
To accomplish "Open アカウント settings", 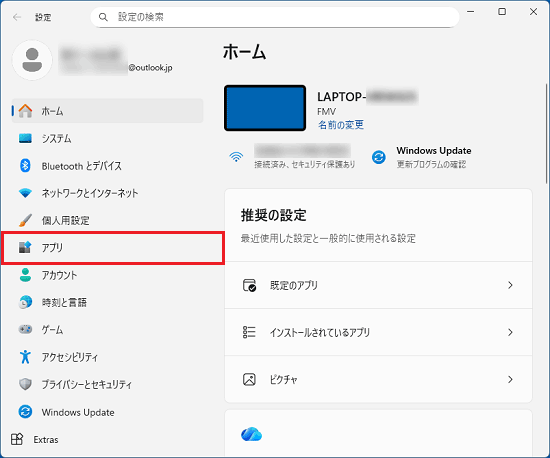I will click(107, 275).
